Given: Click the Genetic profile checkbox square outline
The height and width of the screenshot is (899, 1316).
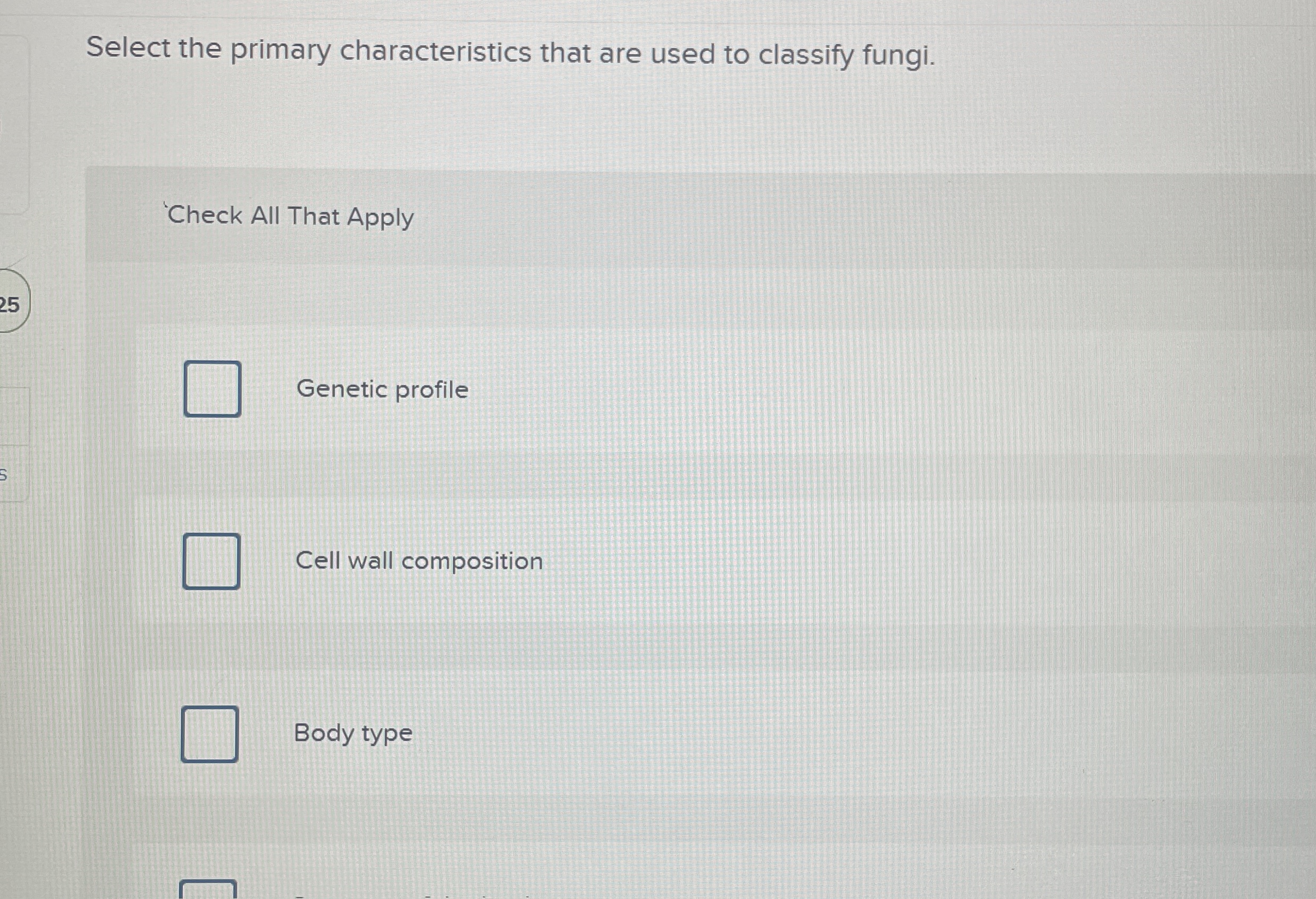Looking at the screenshot, I should pyautogui.click(x=212, y=389).
